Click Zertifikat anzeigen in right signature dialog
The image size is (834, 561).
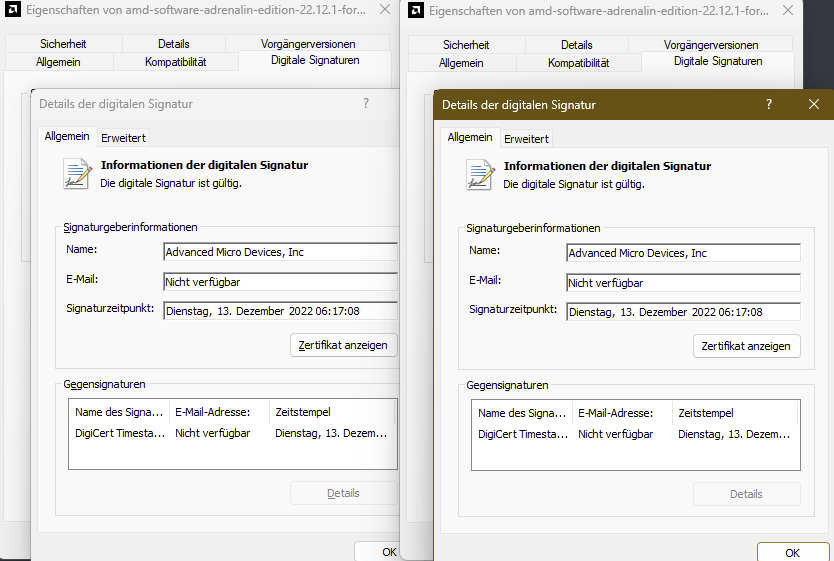746,346
